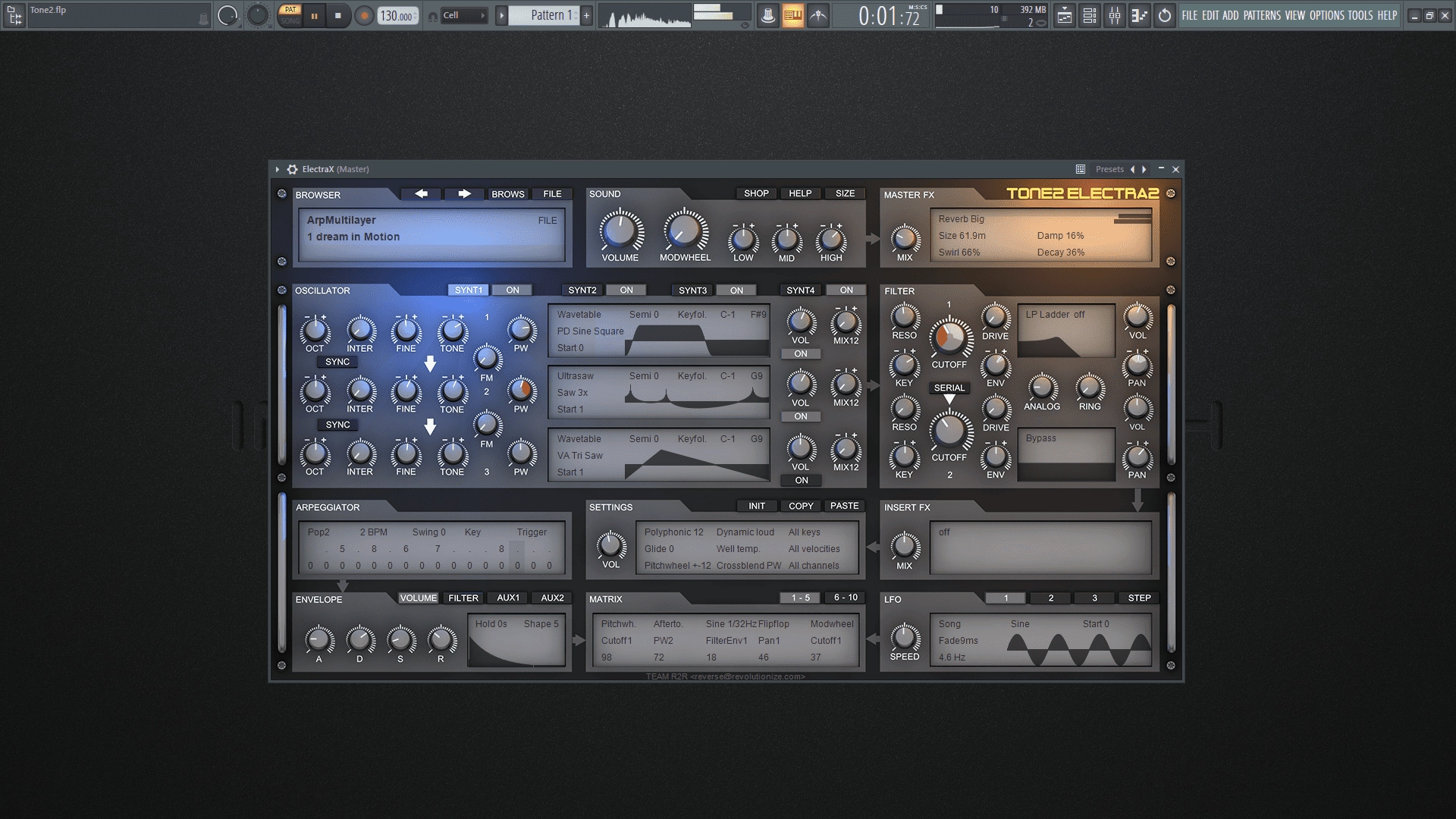Toggle SYNT4 ON button
The height and width of the screenshot is (819, 1456).
tap(846, 290)
